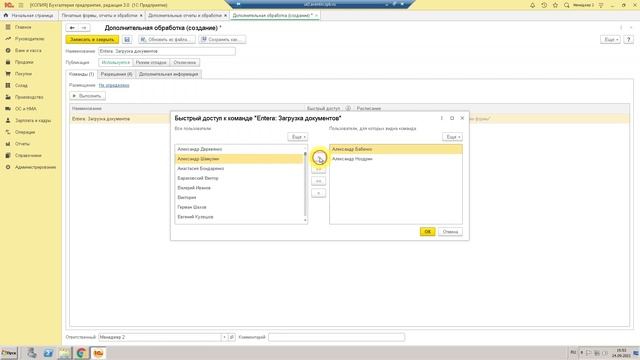Image resolution: width=640 pixels, height=360 pixels.
Task: Select Александр Ноздрин in visible users list
Action: [x=396, y=159]
